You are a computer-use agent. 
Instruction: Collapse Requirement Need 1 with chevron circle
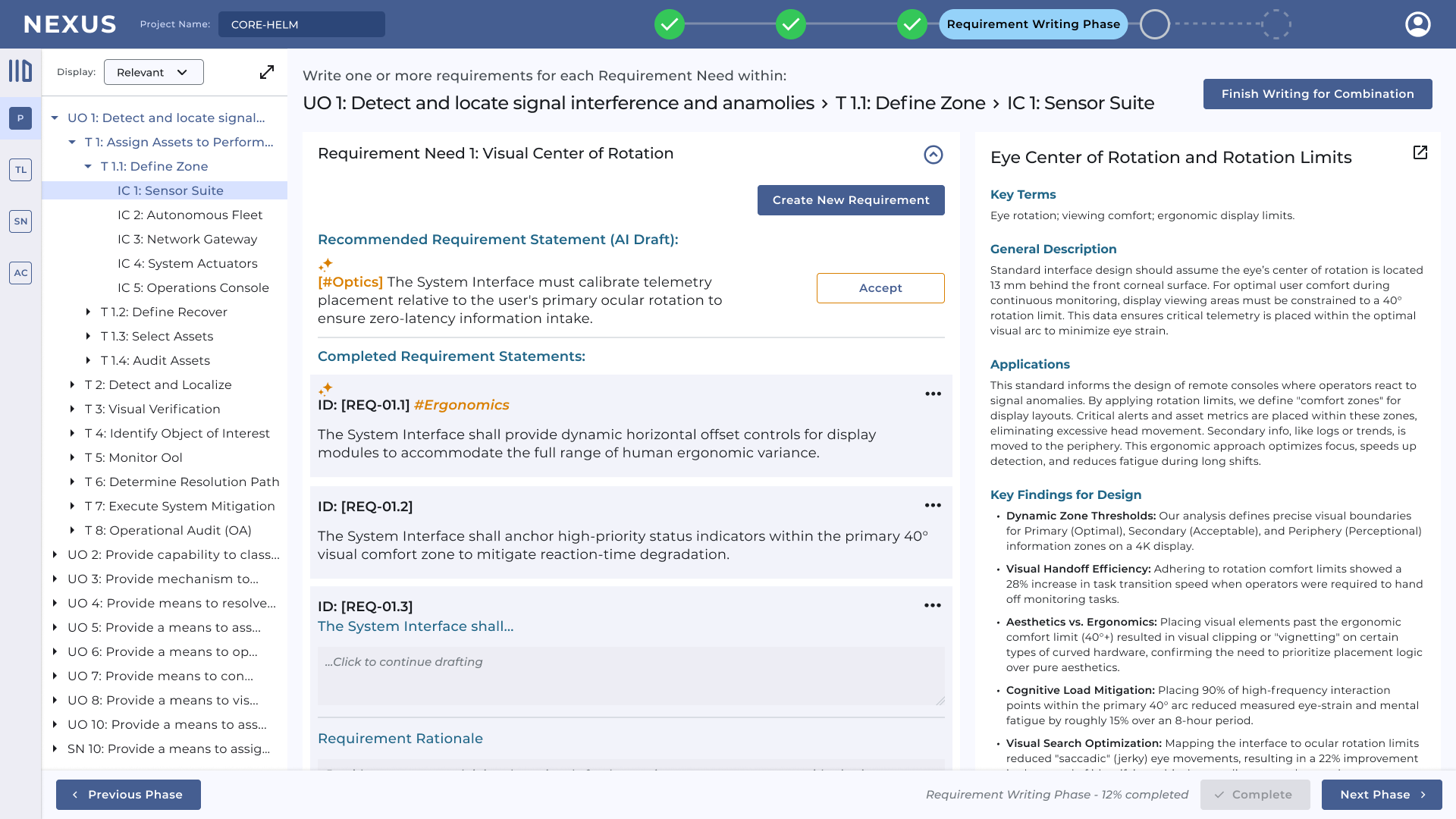pyautogui.click(x=933, y=155)
